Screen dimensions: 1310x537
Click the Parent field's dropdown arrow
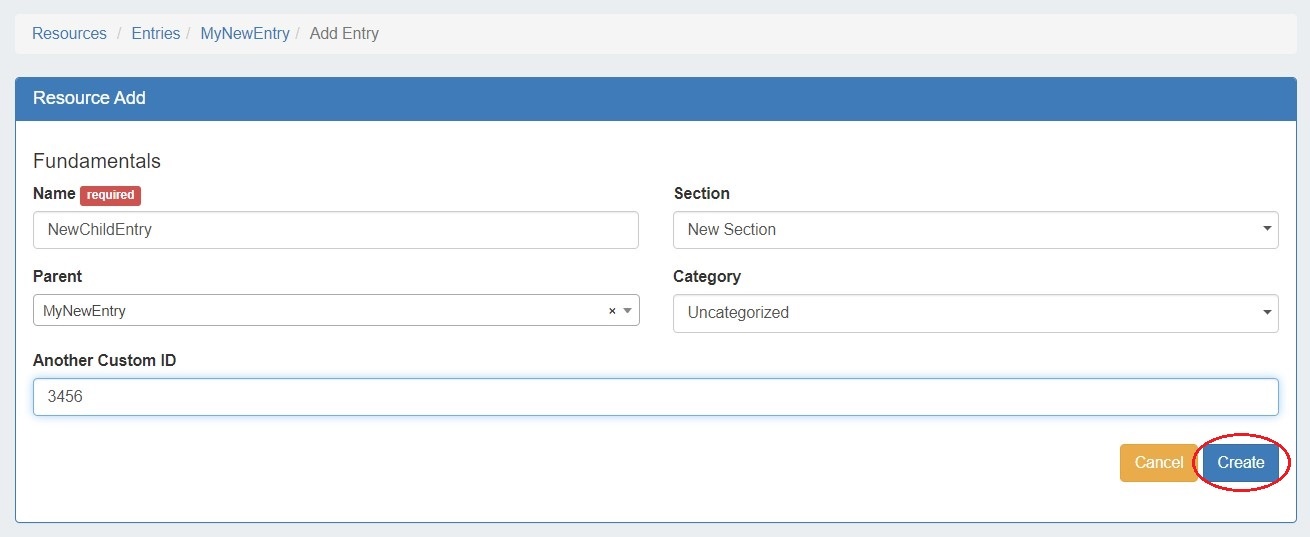[x=627, y=311]
